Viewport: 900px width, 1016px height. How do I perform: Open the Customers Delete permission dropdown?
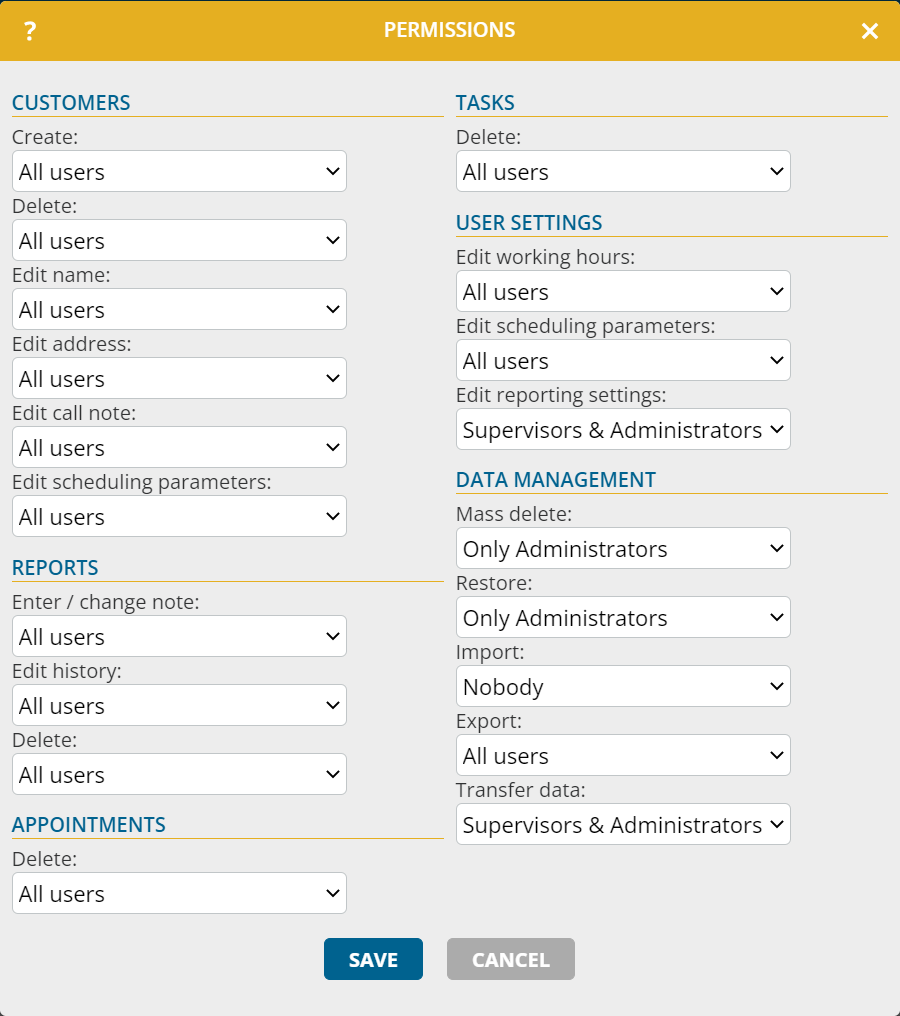(x=178, y=240)
